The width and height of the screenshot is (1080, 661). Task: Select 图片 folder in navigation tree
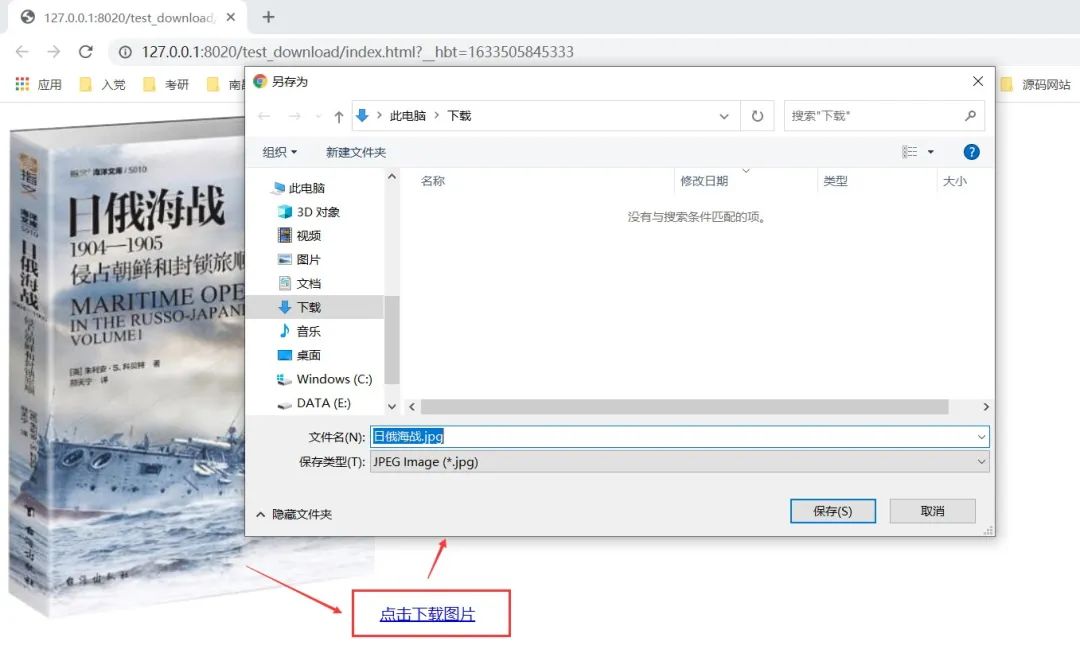[300, 260]
